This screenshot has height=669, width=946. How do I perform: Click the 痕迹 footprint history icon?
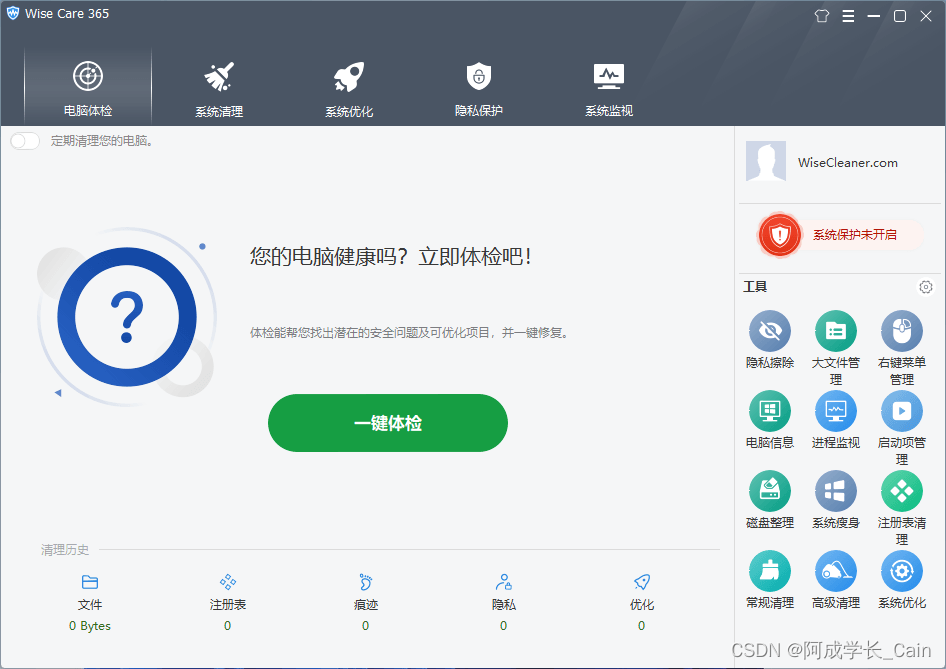pos(366,582)
